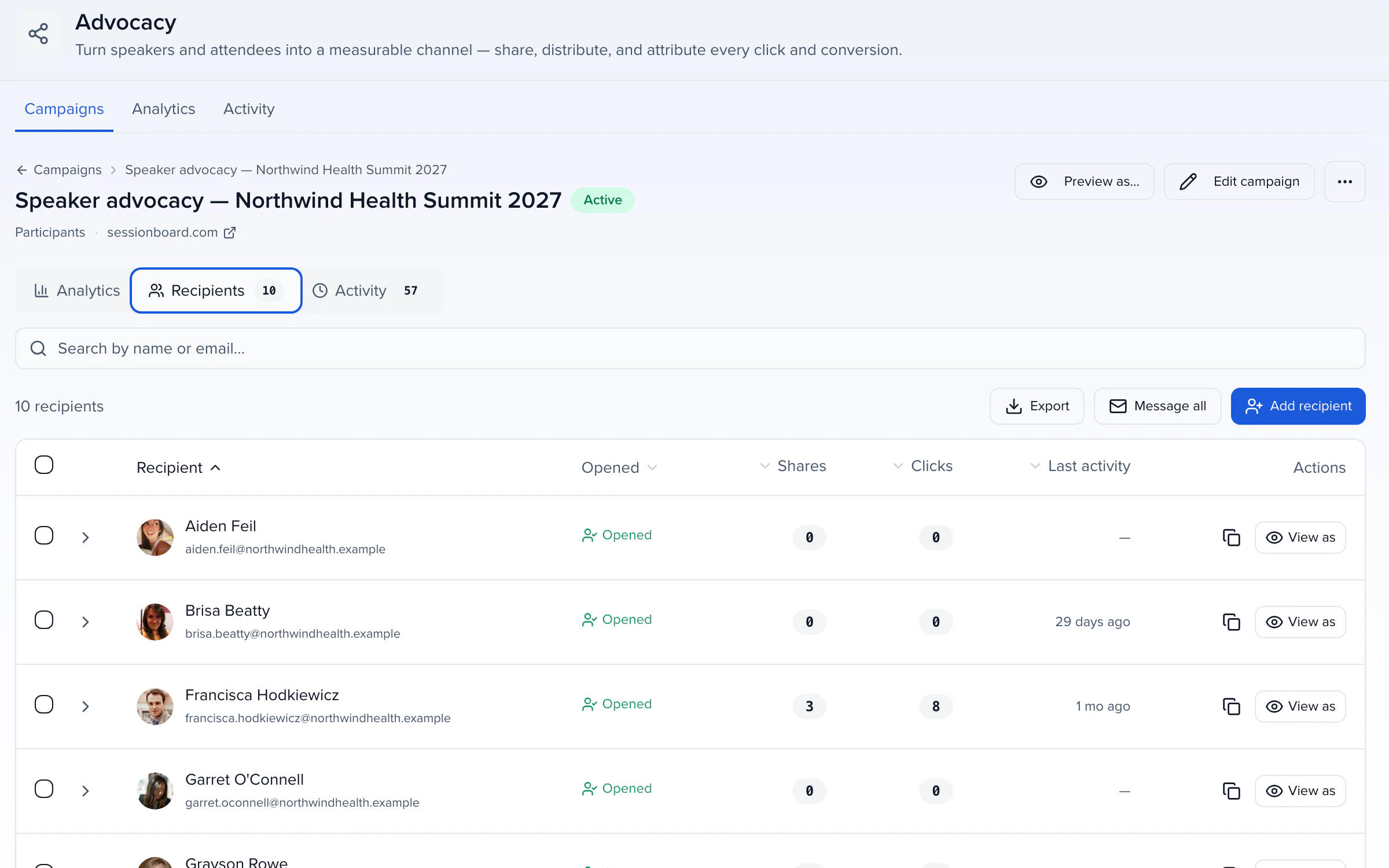Expand the Aiden Feil row

86,538
